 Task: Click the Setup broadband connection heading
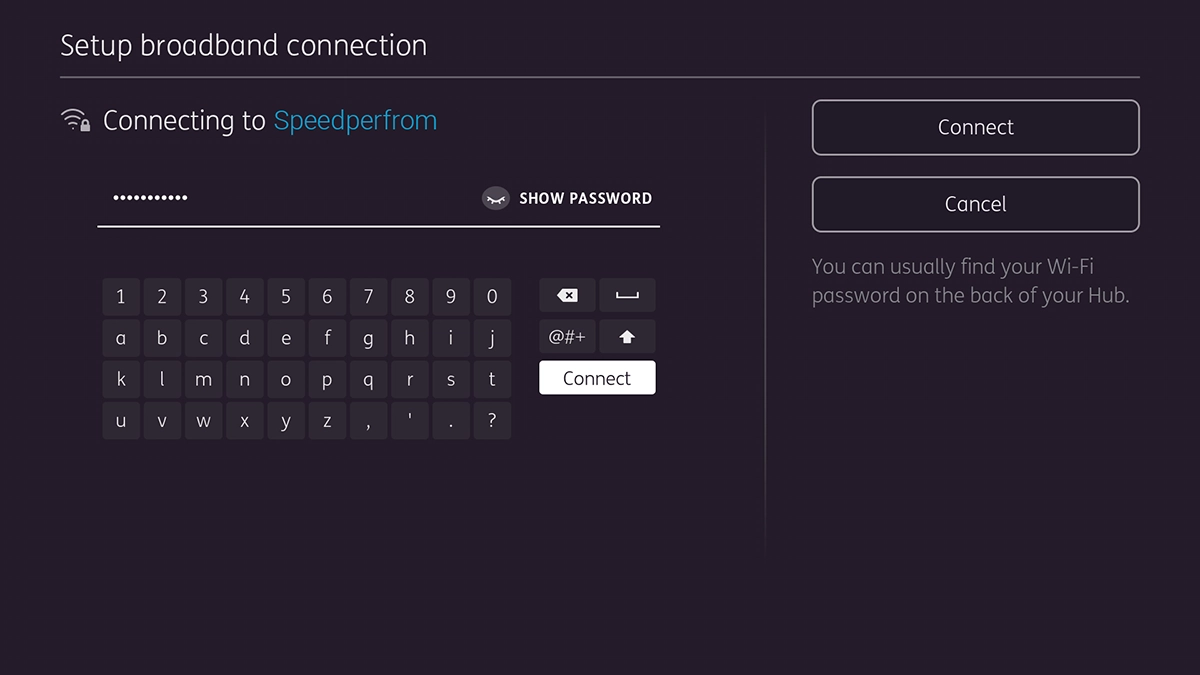click(243, 45)
